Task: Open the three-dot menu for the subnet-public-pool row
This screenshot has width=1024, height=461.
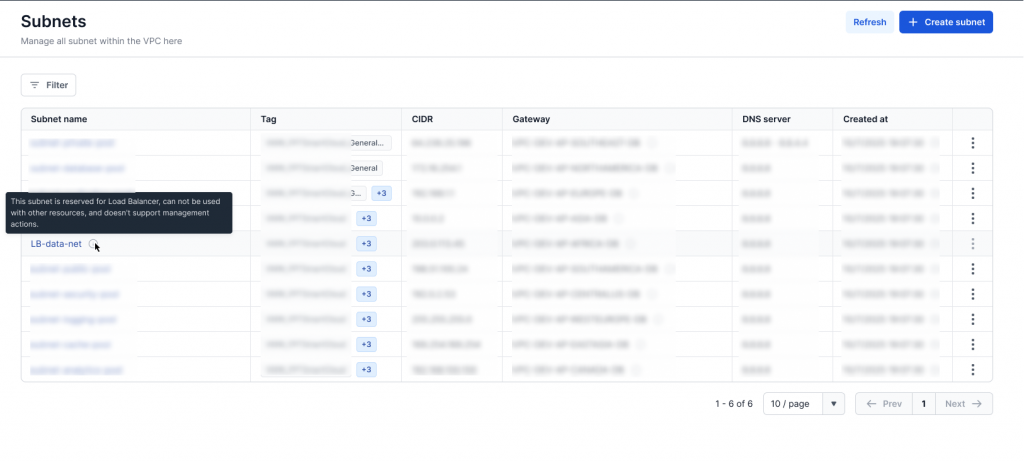Action: [x=972, y=269]
